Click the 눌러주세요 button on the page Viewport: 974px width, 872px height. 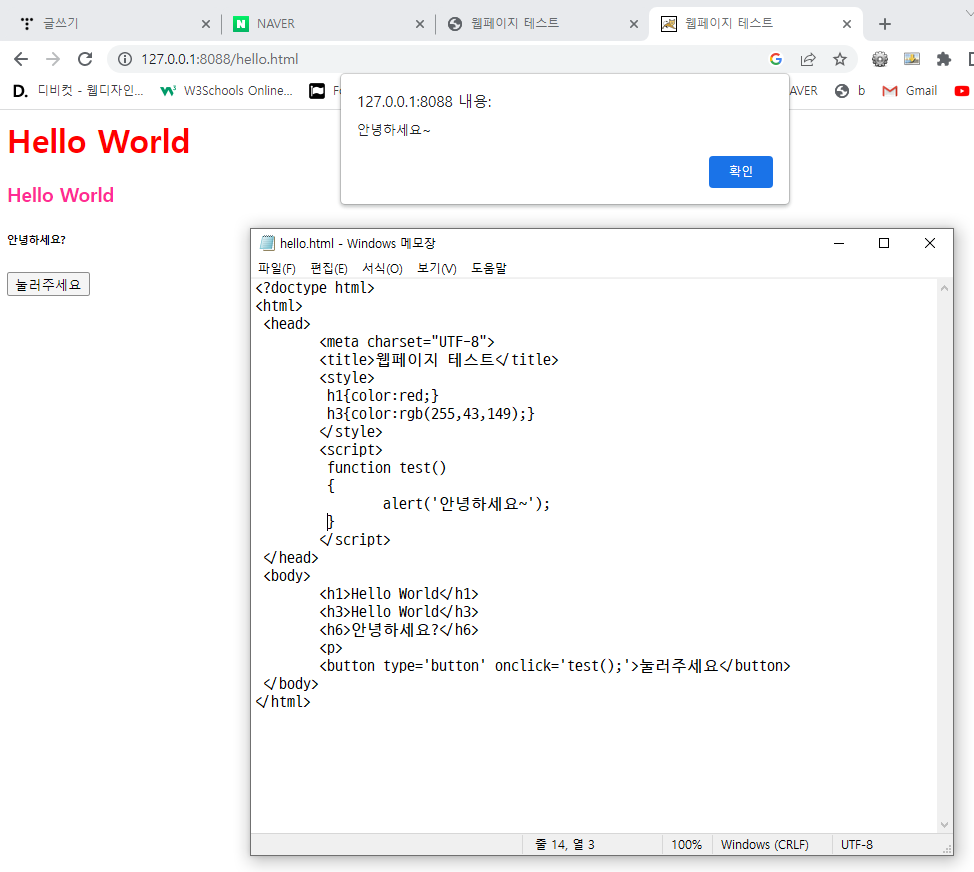pyautogui.click(x=48, y=284)
